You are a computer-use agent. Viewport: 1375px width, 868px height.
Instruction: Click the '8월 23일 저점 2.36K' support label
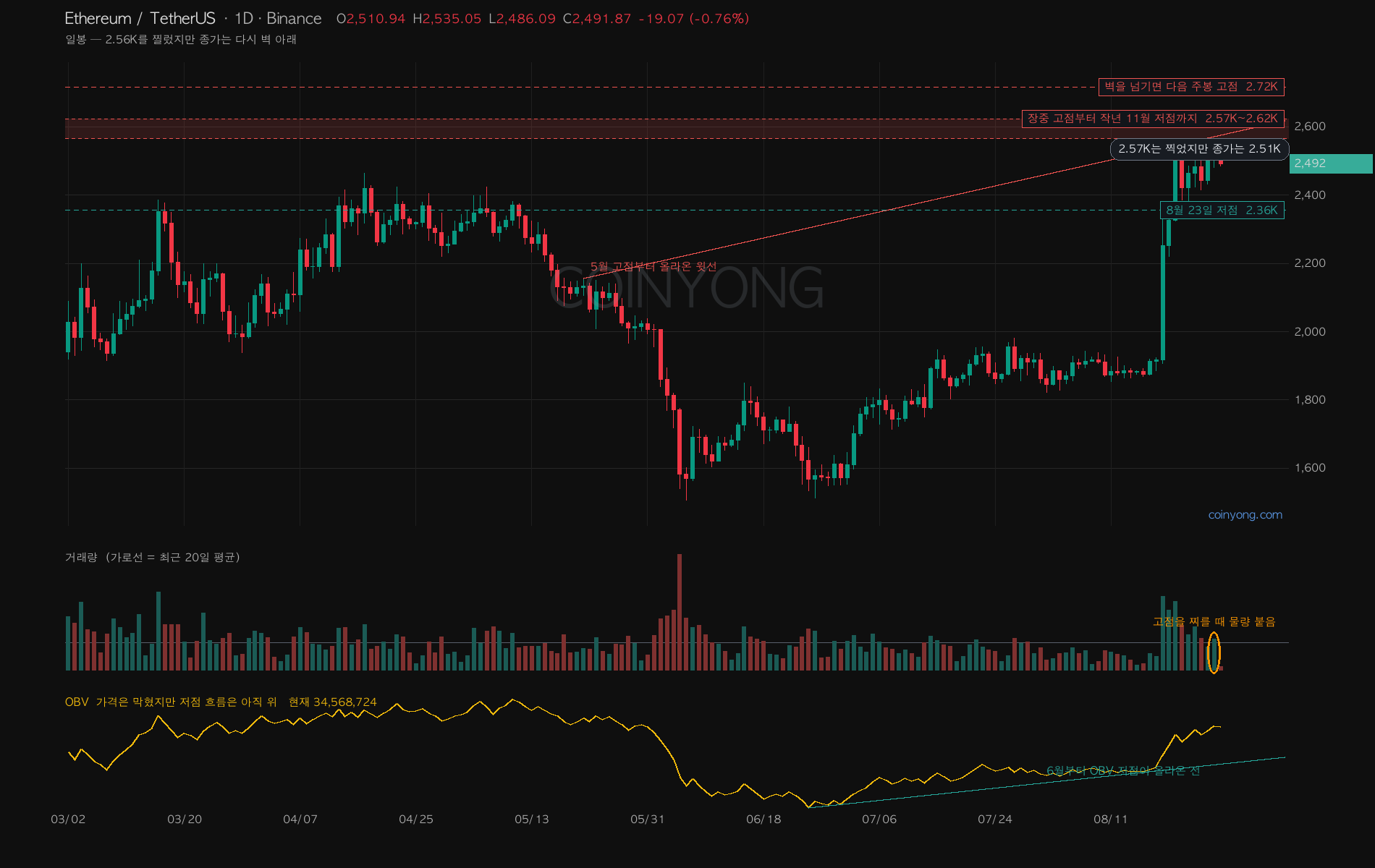point(1222,210)
